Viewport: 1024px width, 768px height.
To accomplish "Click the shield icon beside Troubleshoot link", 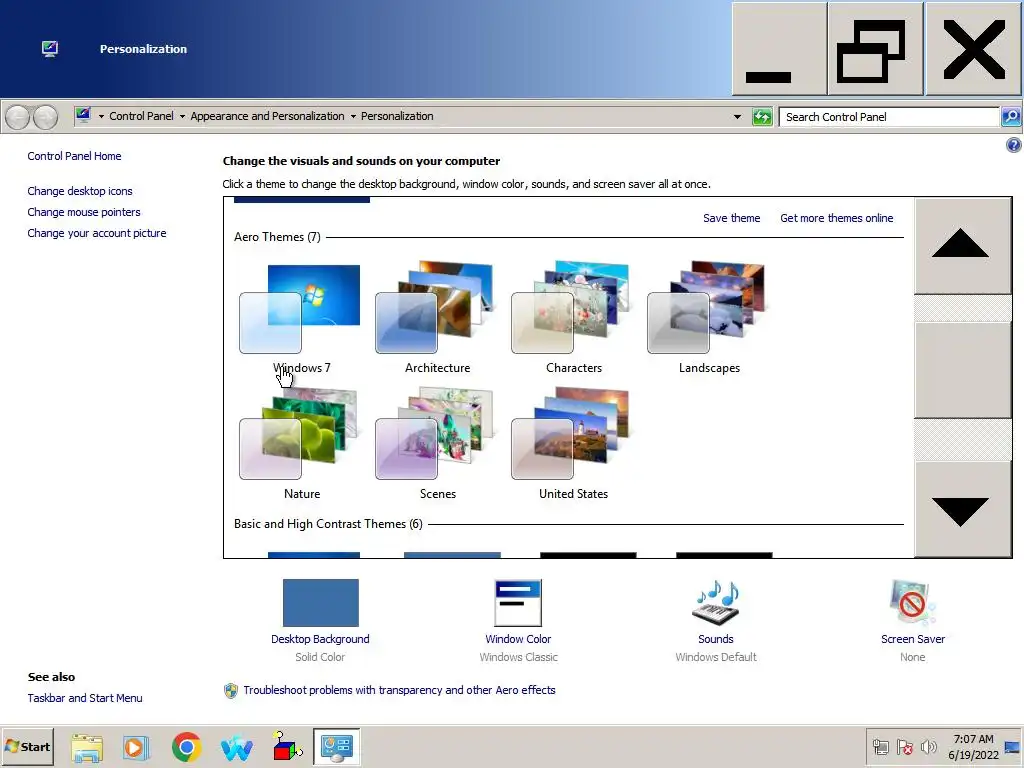I will 231,690.
